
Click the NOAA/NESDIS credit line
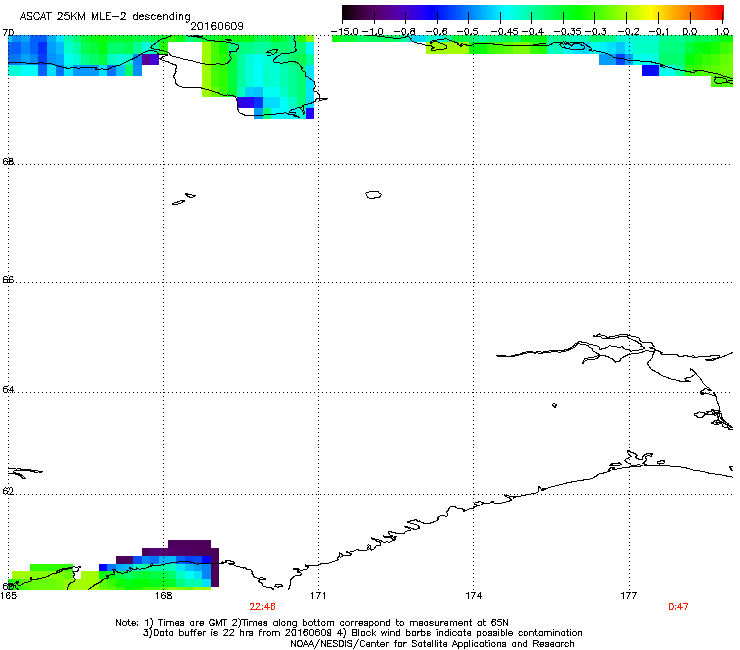(x=432, y=644)
